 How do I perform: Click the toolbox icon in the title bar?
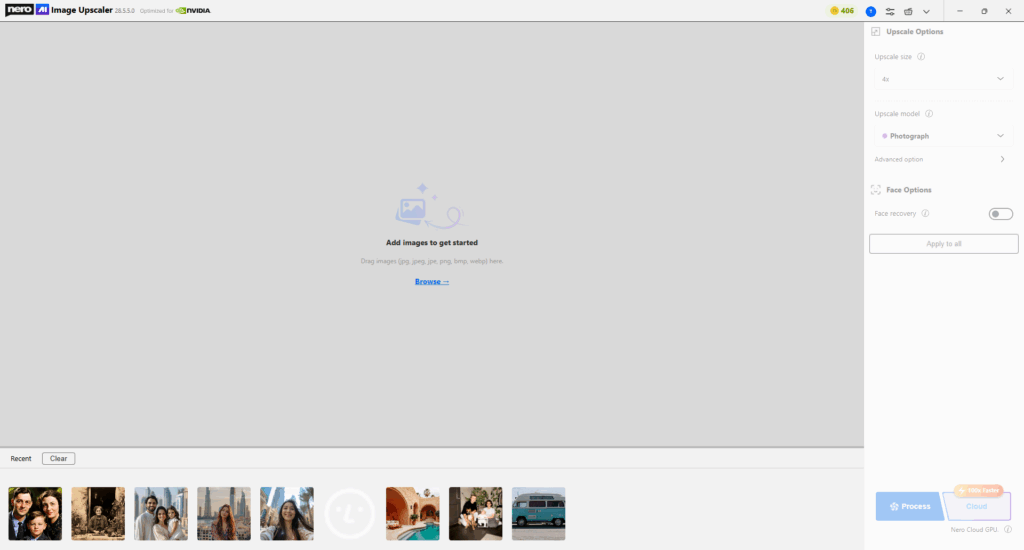pos(908,11)
